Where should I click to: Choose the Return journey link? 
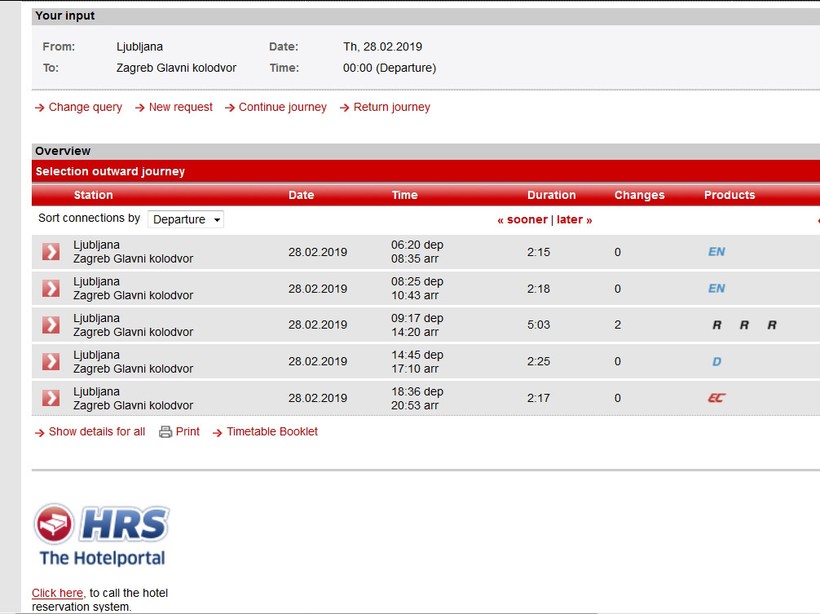pyautogui.click(x=391, y=107)
